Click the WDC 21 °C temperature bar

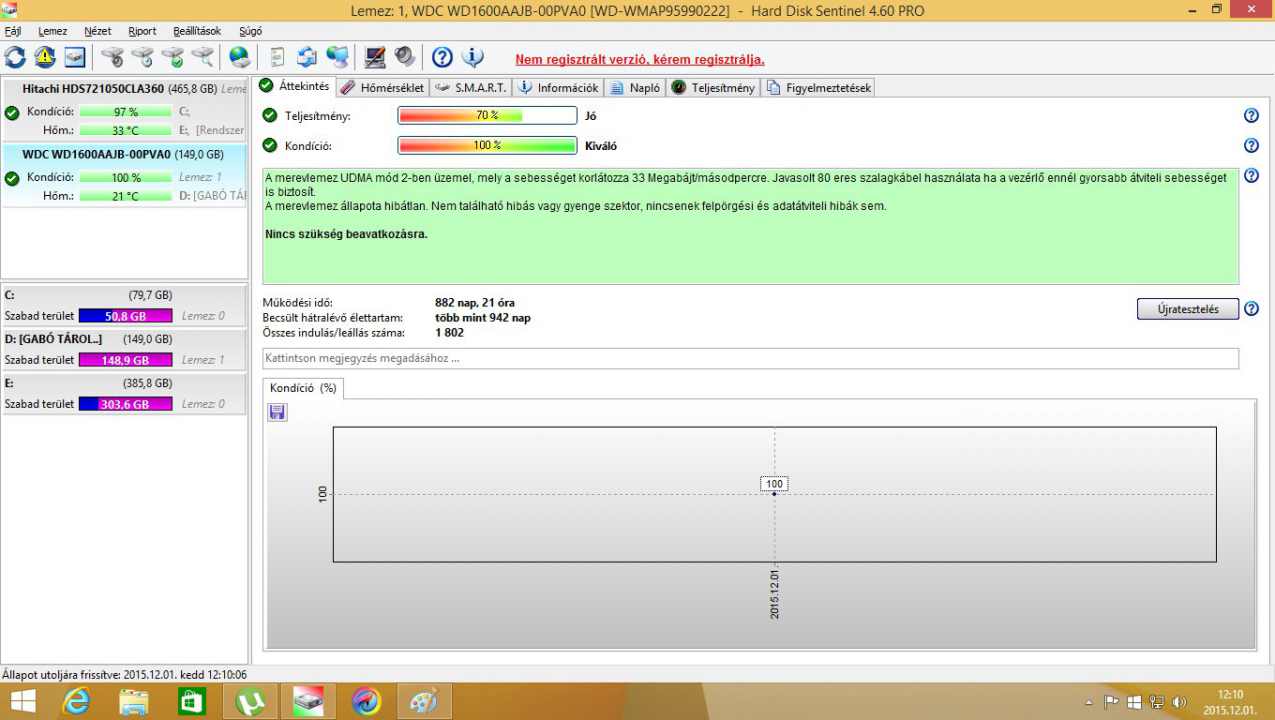pos(126,196)
